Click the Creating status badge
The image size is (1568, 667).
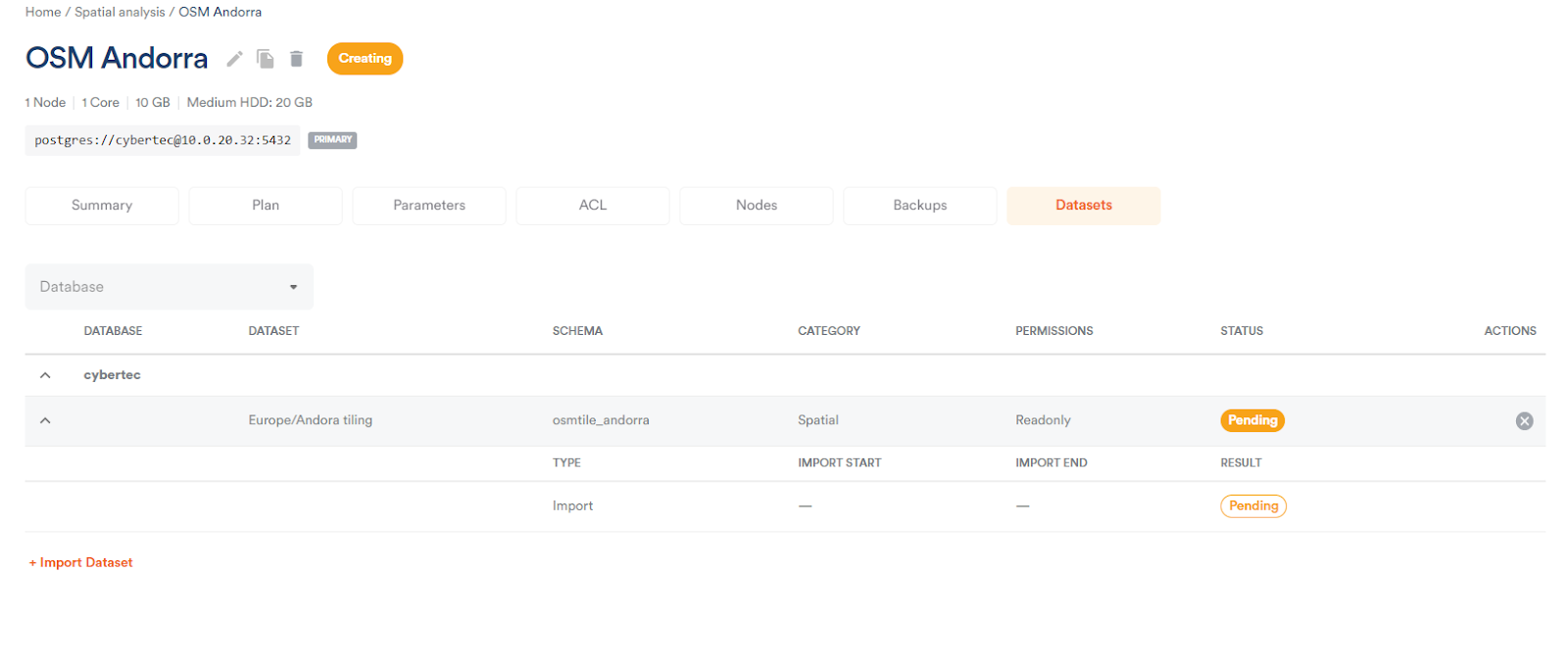point(365,59)
